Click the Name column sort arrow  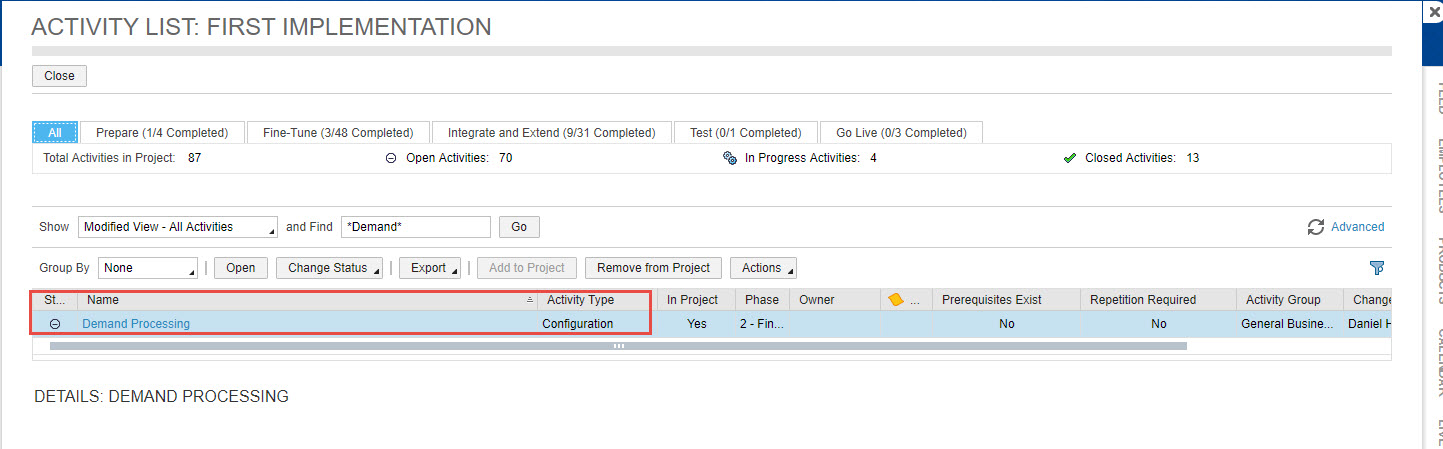(x=529, y=300)
